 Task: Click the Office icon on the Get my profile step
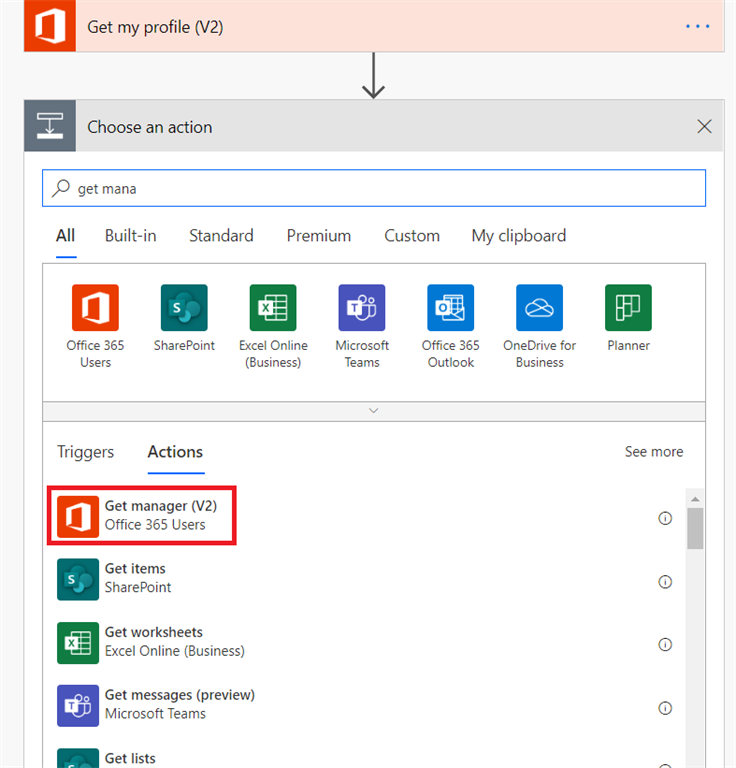coord(50,26)
